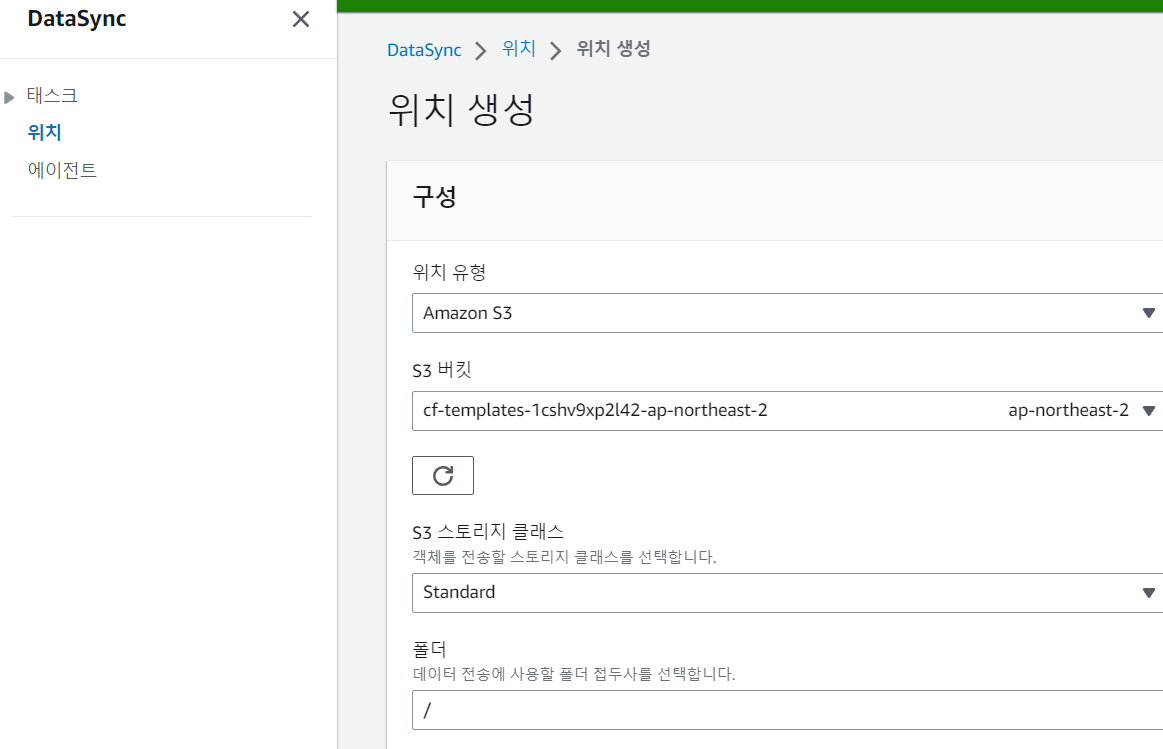
Task: Expand the 태스크 section triangle
Action: [9, 97]
